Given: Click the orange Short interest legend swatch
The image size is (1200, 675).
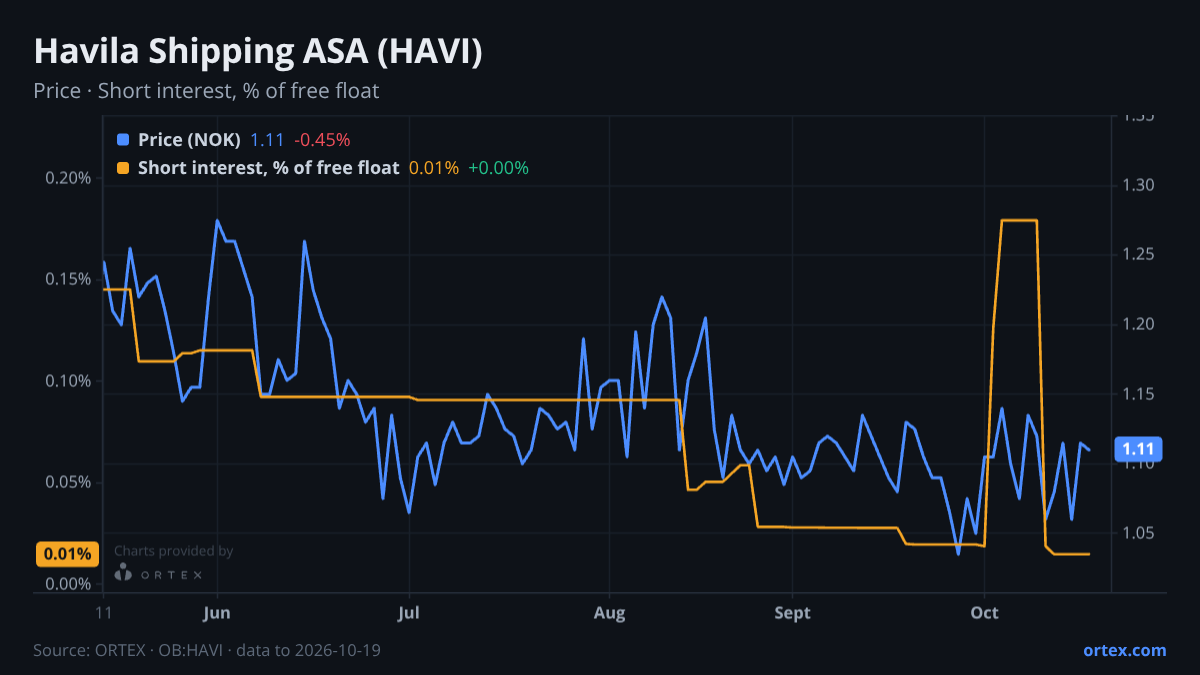Looking at the screenshot, I should (x=123, y=168).
